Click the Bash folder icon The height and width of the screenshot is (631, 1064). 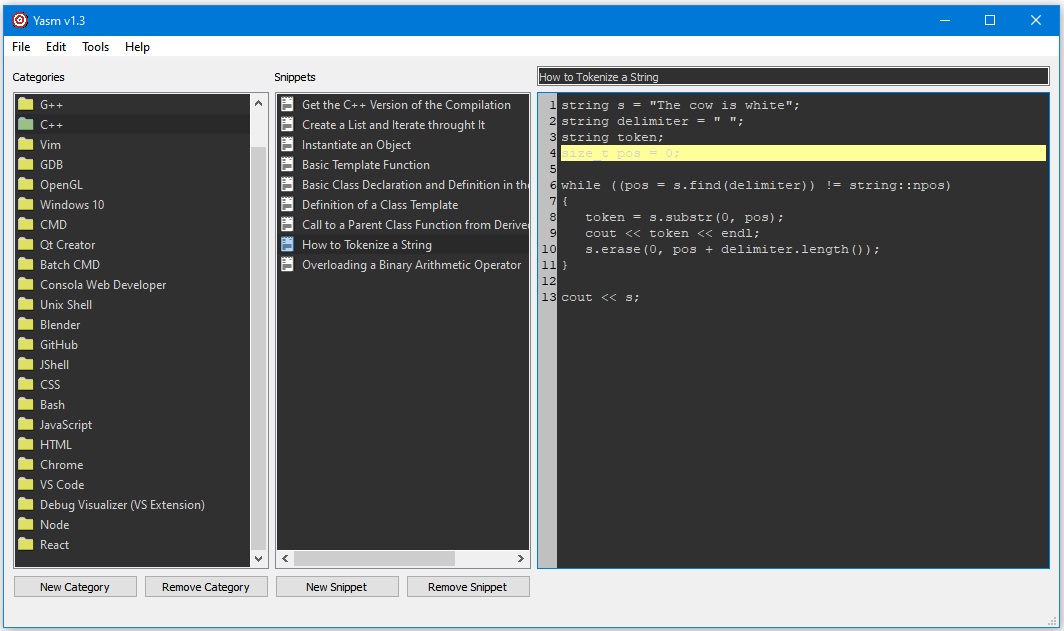coord(26,404)
